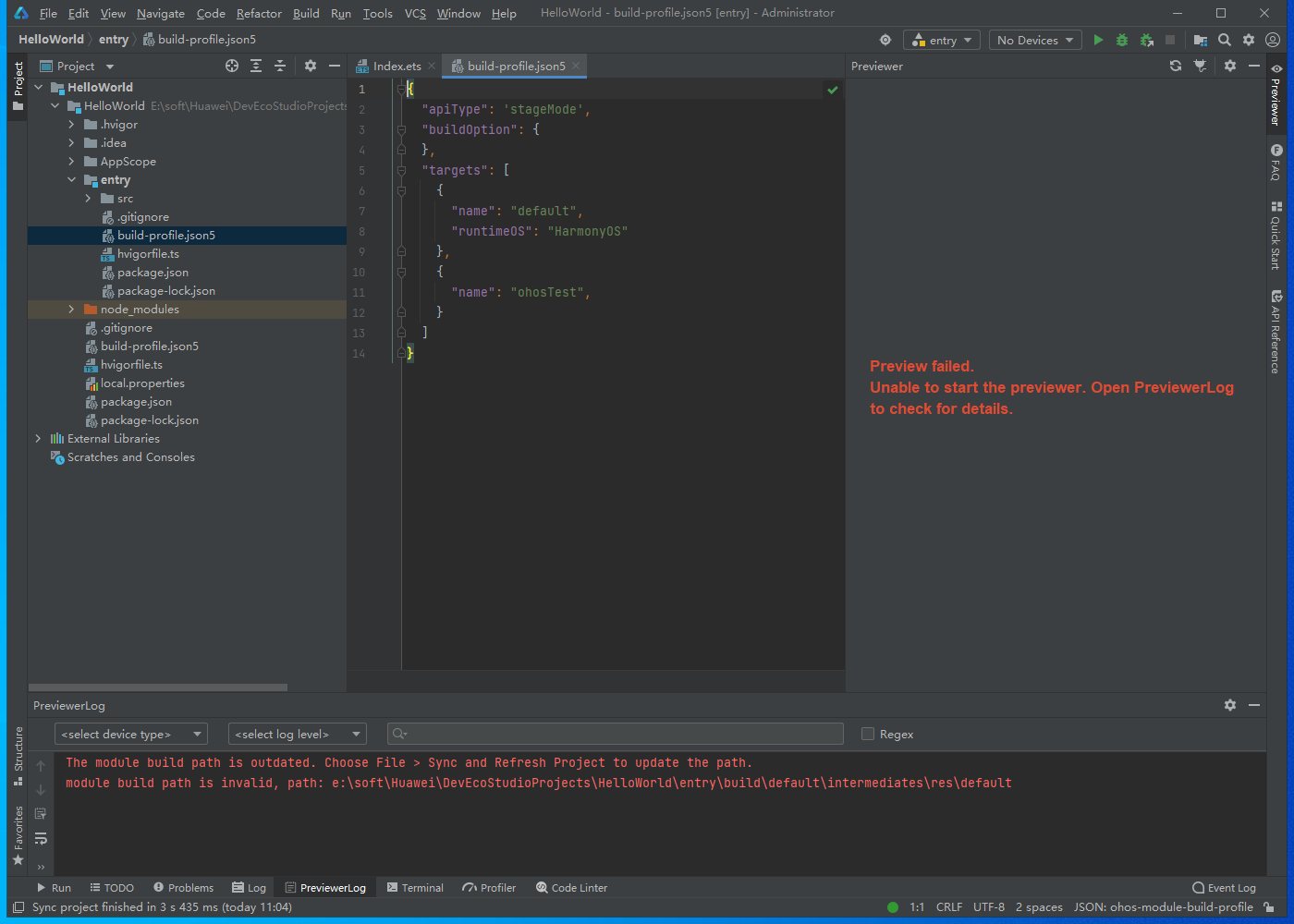Toggle tool window bars icon in status bar
1294x924 pixels.
pyautogui.click(x=18, y=907)
